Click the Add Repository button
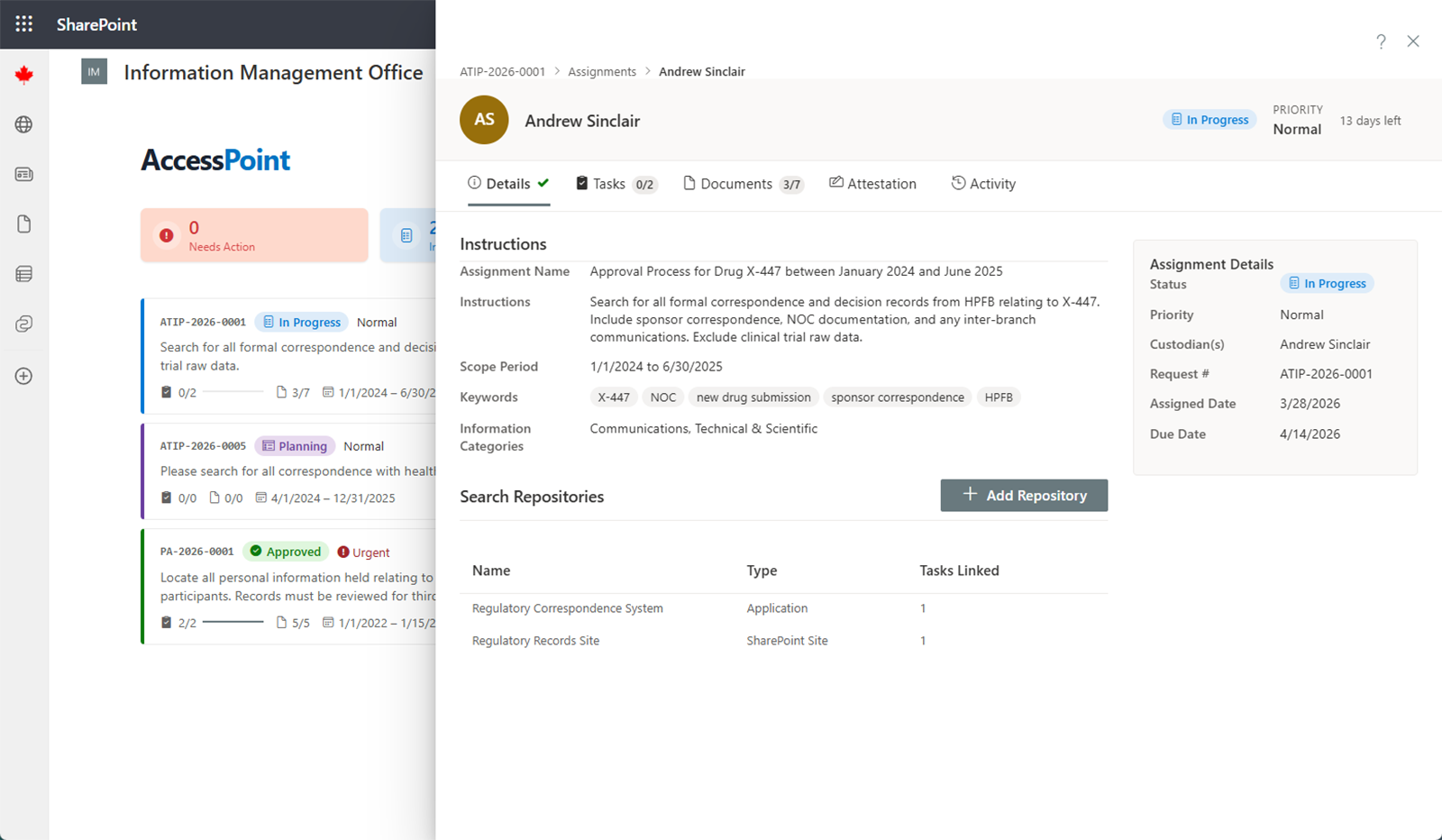The height and width of the screenshot is (840, 1442). pyautogui.click(x=1024, y=495)
